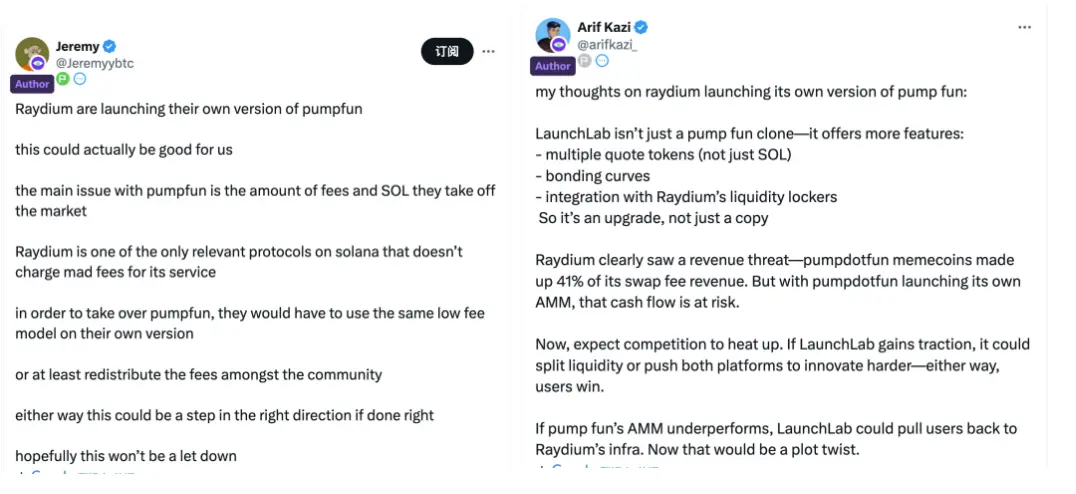The image size is (1076, 494).
Task: Click blue circle icon beside Jeremy's green badge
Action: tap(80, 78)
